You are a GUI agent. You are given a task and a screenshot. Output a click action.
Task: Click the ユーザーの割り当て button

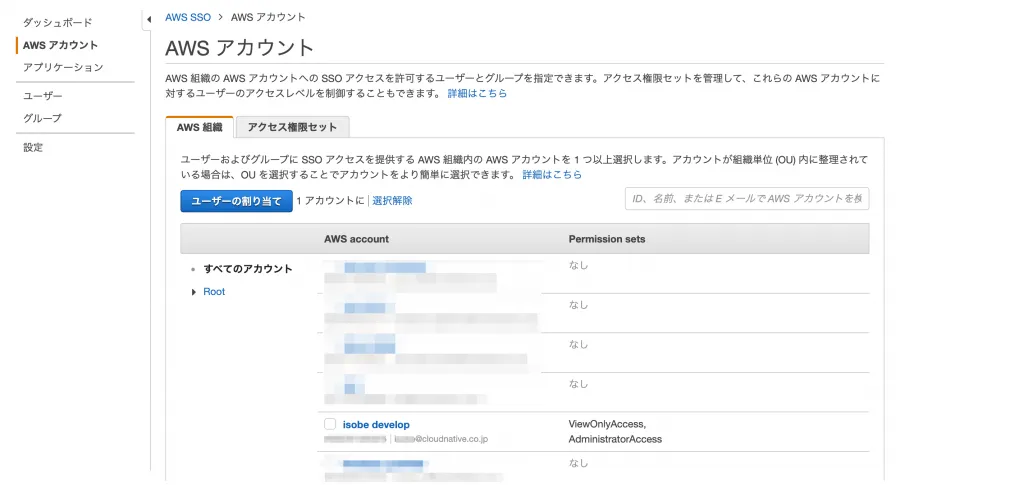point(236,201)
